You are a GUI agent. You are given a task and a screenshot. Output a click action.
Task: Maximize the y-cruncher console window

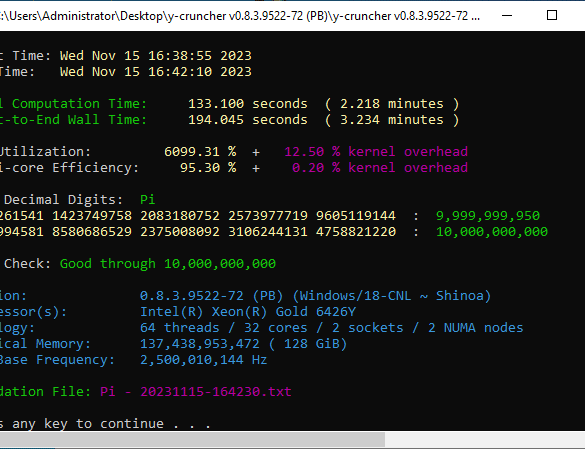(552, 16)
